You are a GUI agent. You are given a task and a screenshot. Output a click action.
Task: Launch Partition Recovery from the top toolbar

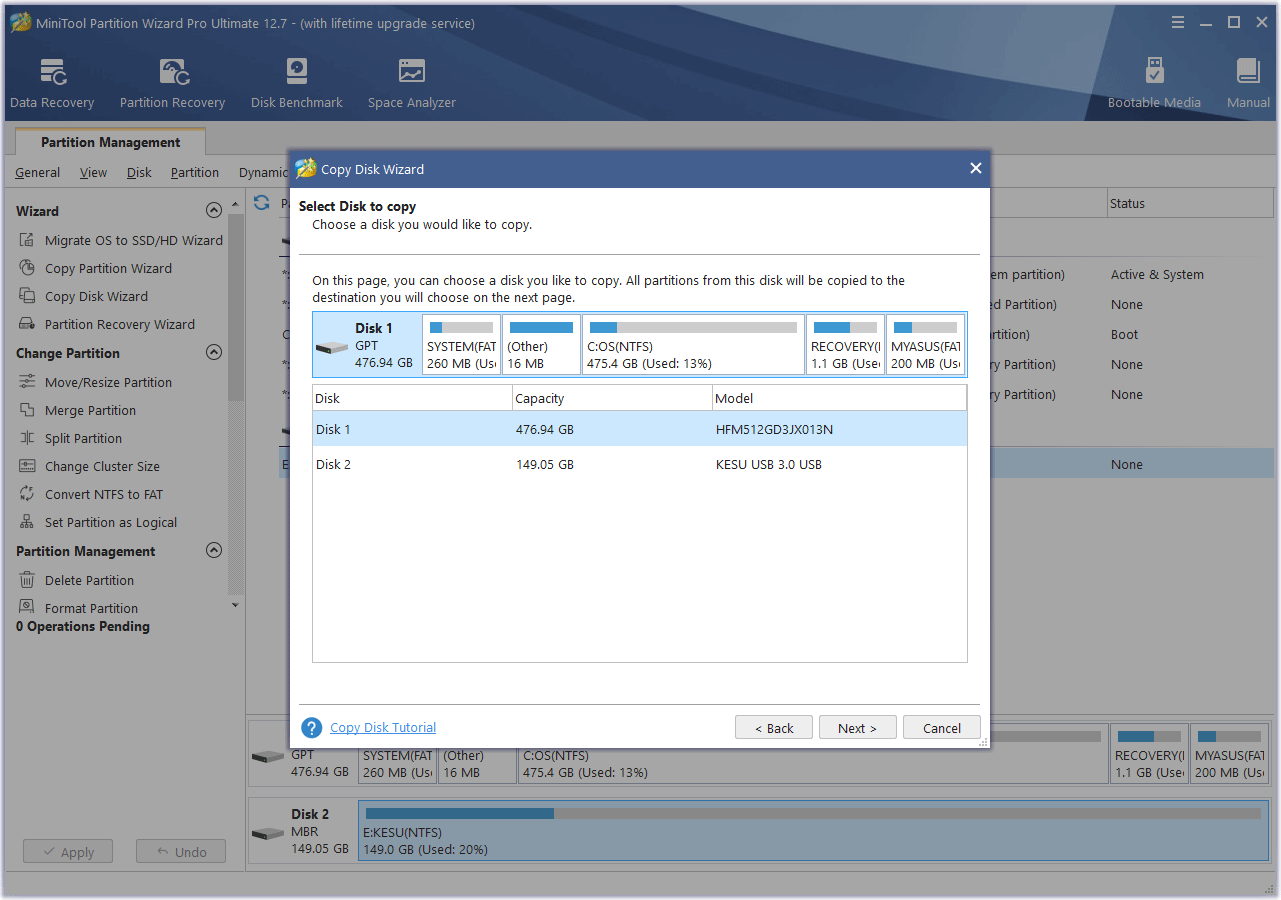pos(172,80)
